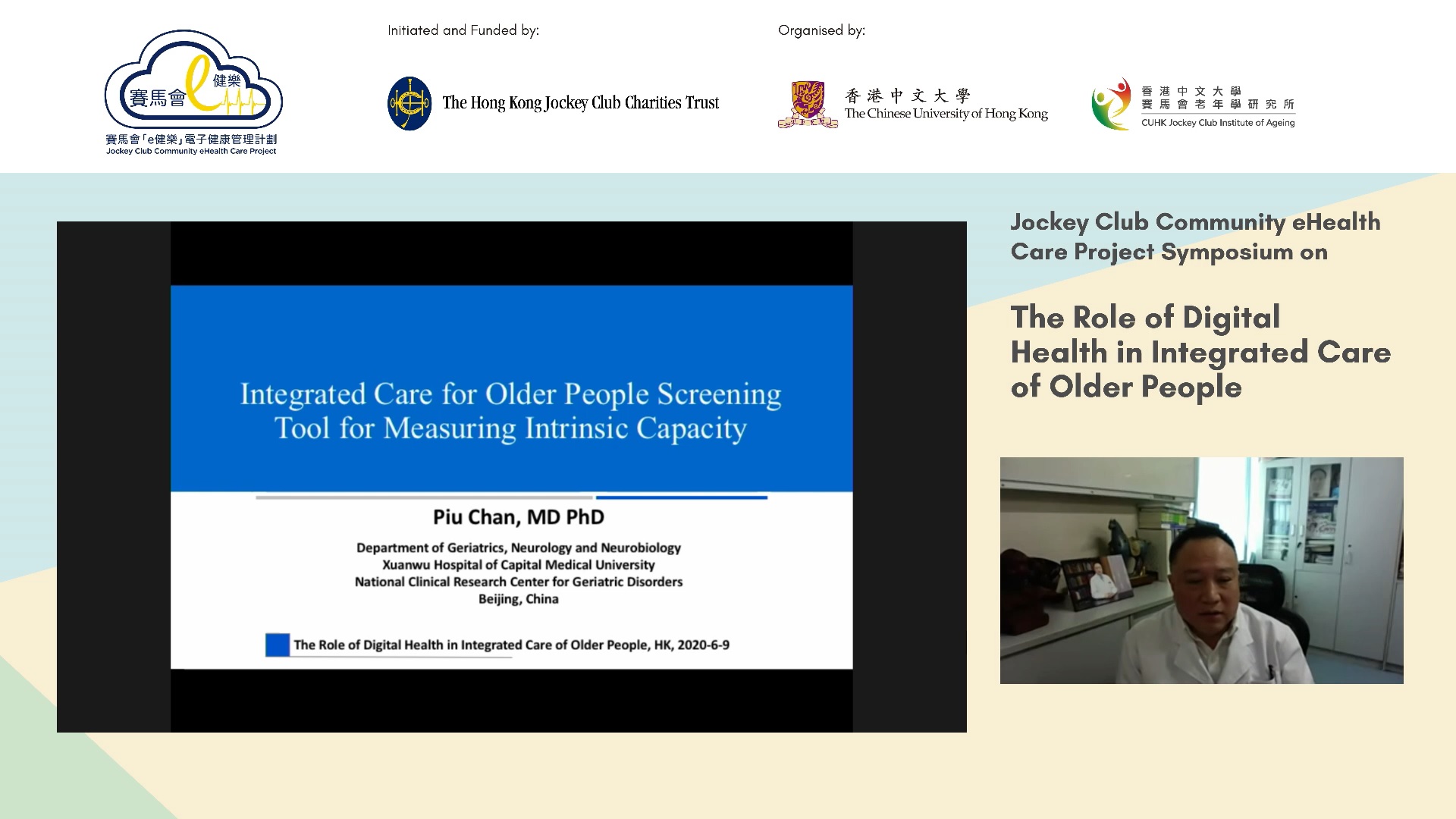Click 'Piu Chan, MD PhD' name on slide
The width and height of the screenshot is (1456, 819).
tap(519, 517)
